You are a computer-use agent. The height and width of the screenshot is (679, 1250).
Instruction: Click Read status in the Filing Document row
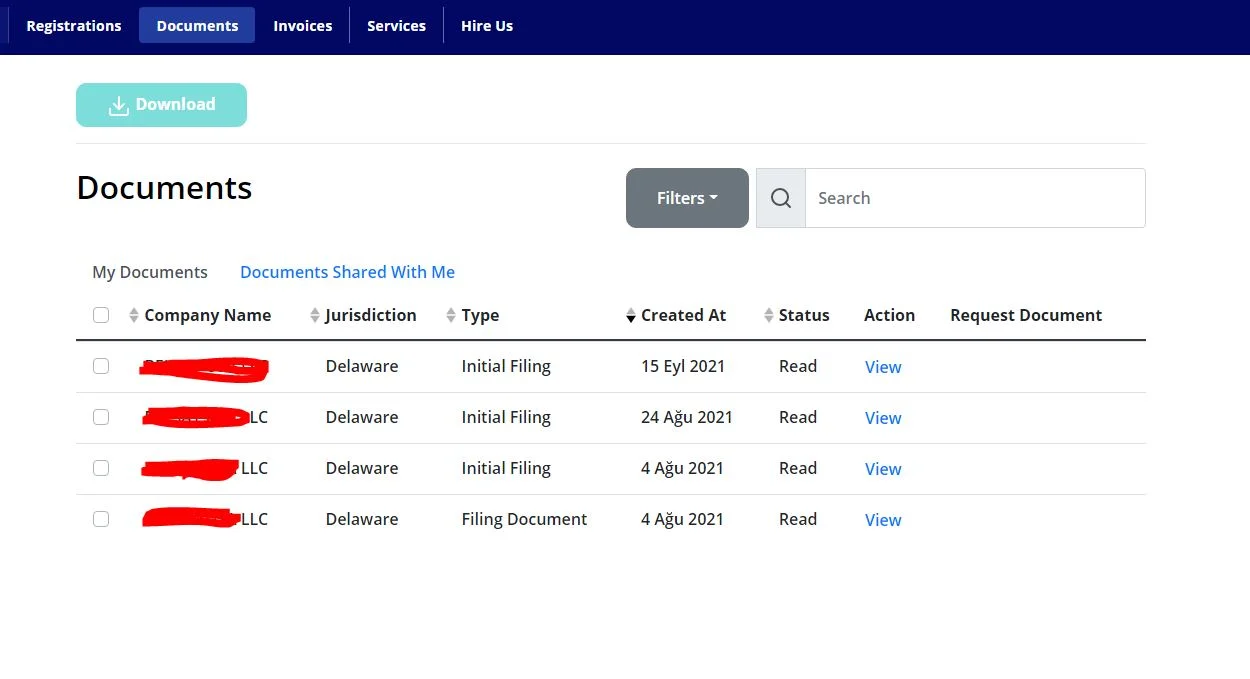798,519
